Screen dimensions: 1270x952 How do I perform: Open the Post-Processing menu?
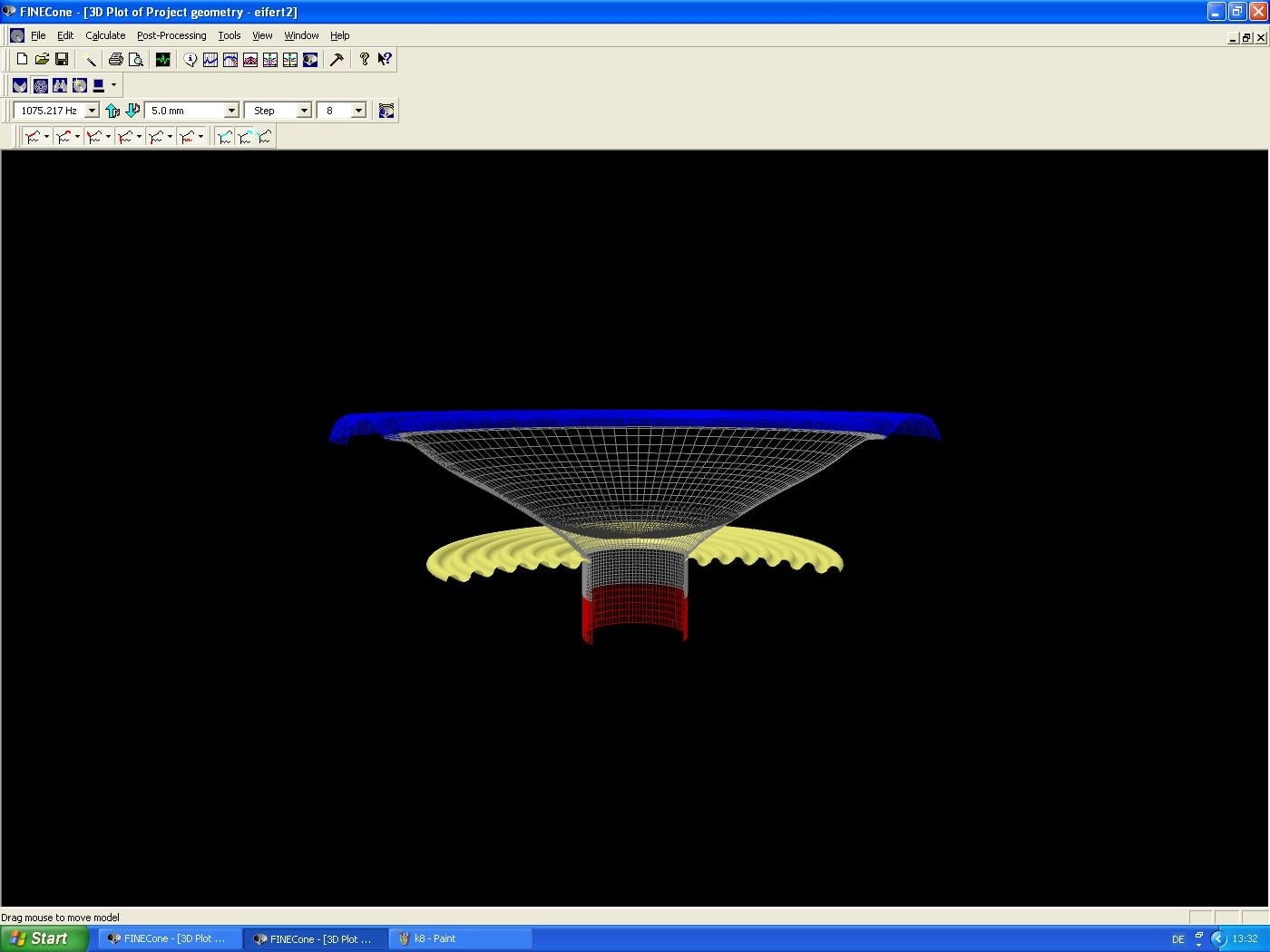click(x=171, y=35)
